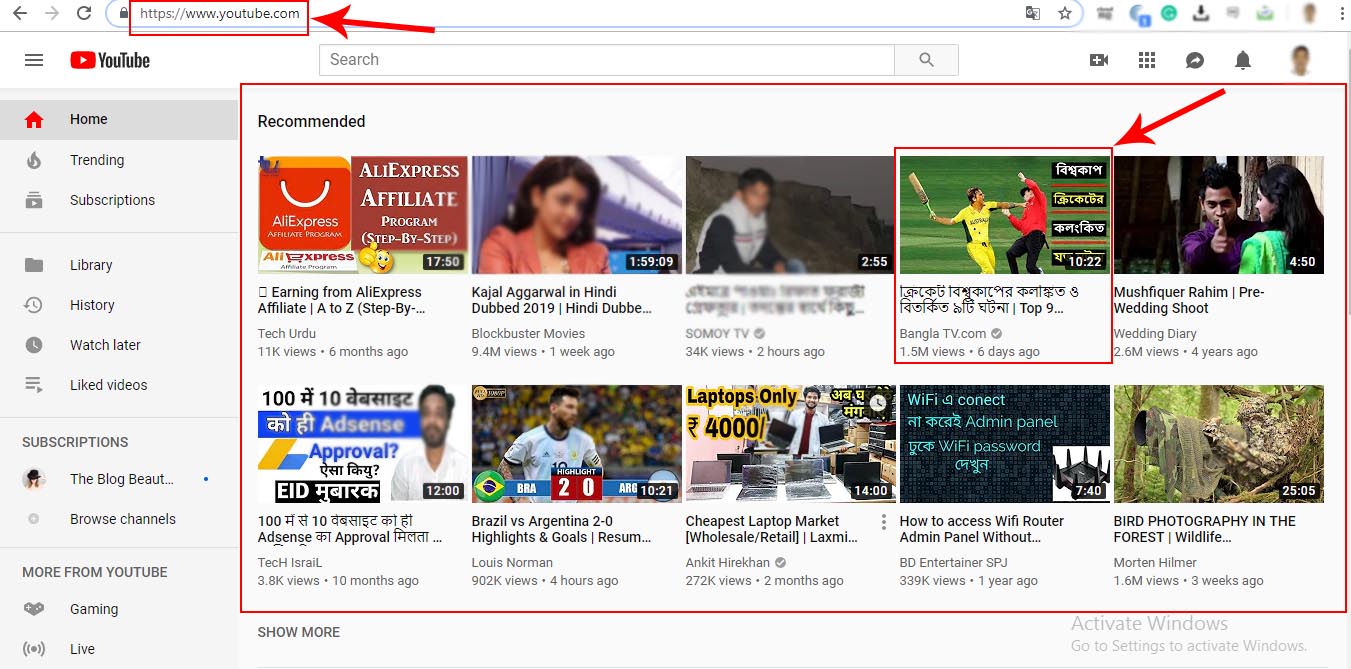Go to Subscriptions in sidebar
The image size is (1351, 669).
tap(112, 200)
